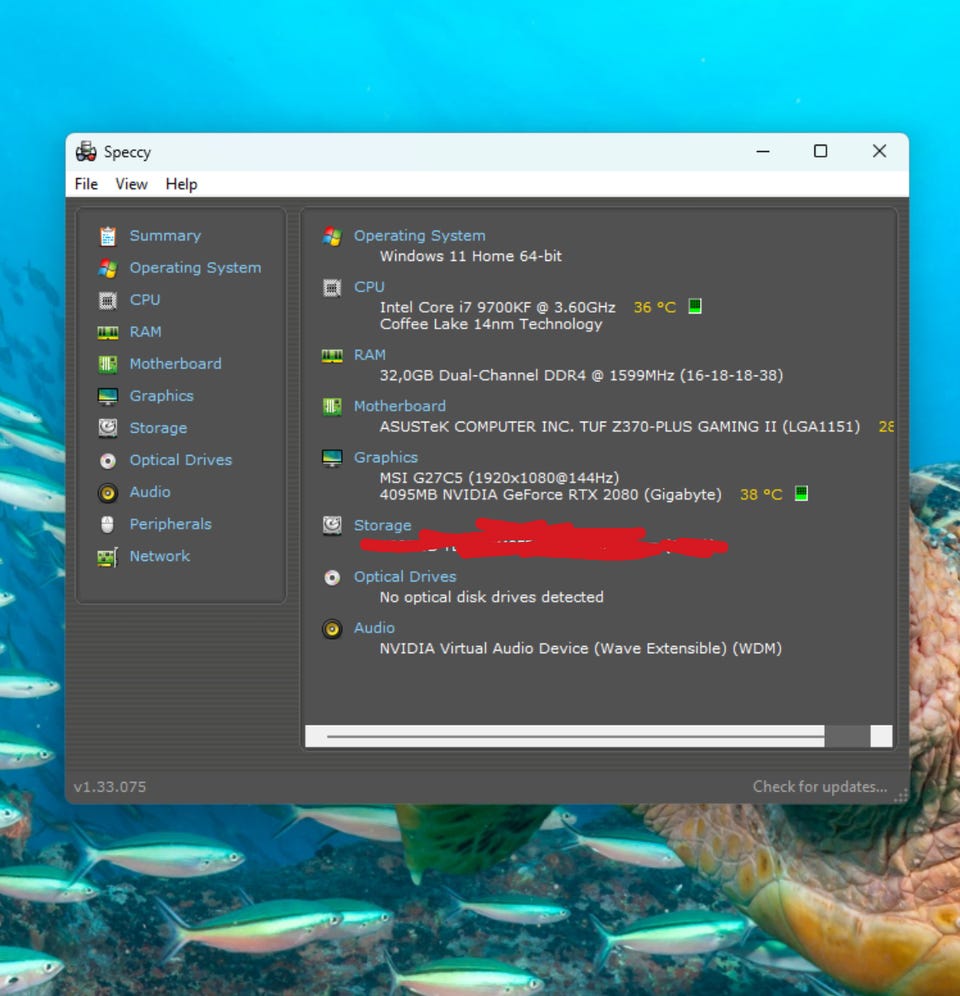Click the CPU chip icon in sidebar
Viewport: 960px width, 996px height.
pos(108,300)
